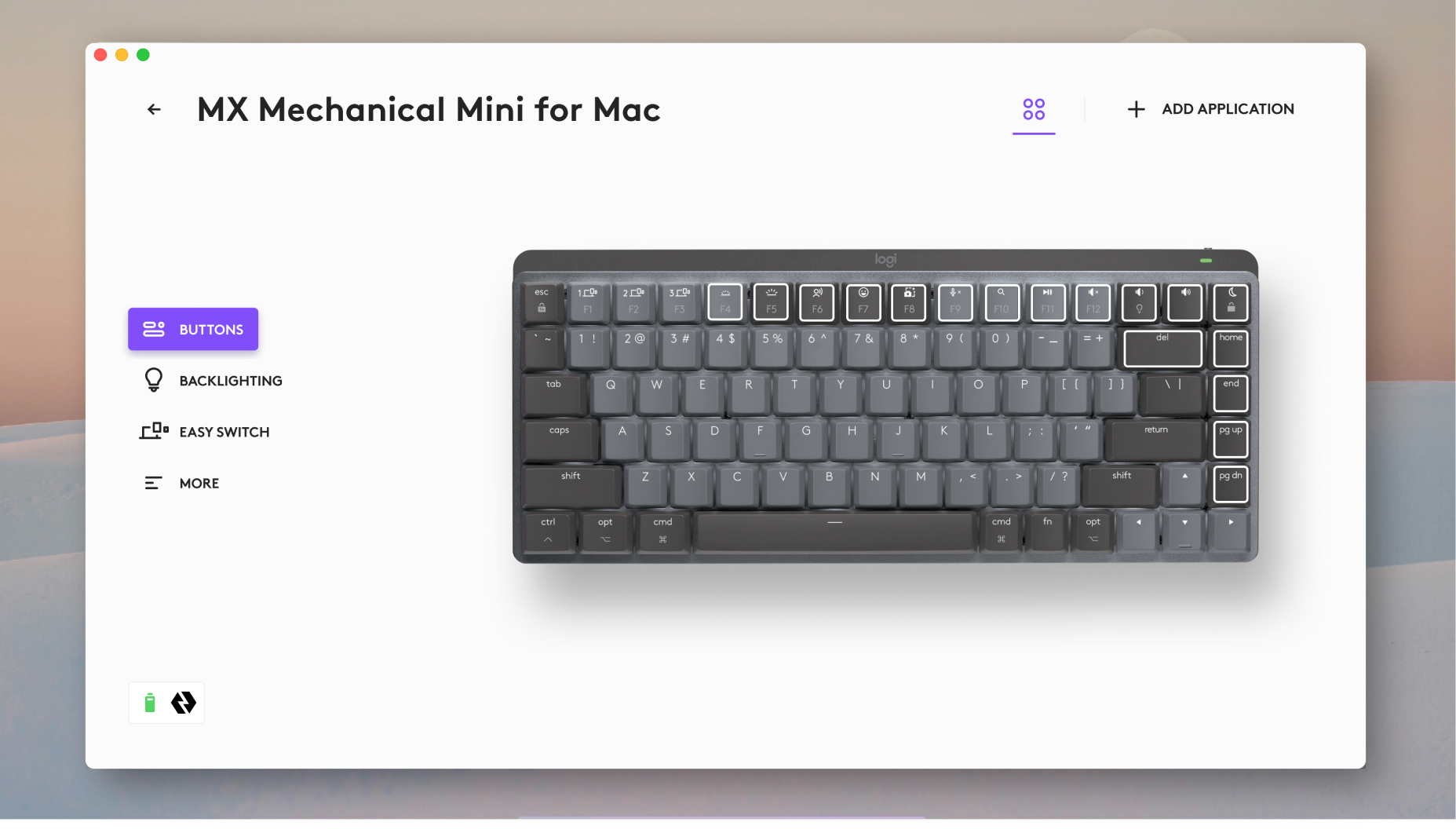
Task: Click the black device connection icon
Action: tap(184, 703)
